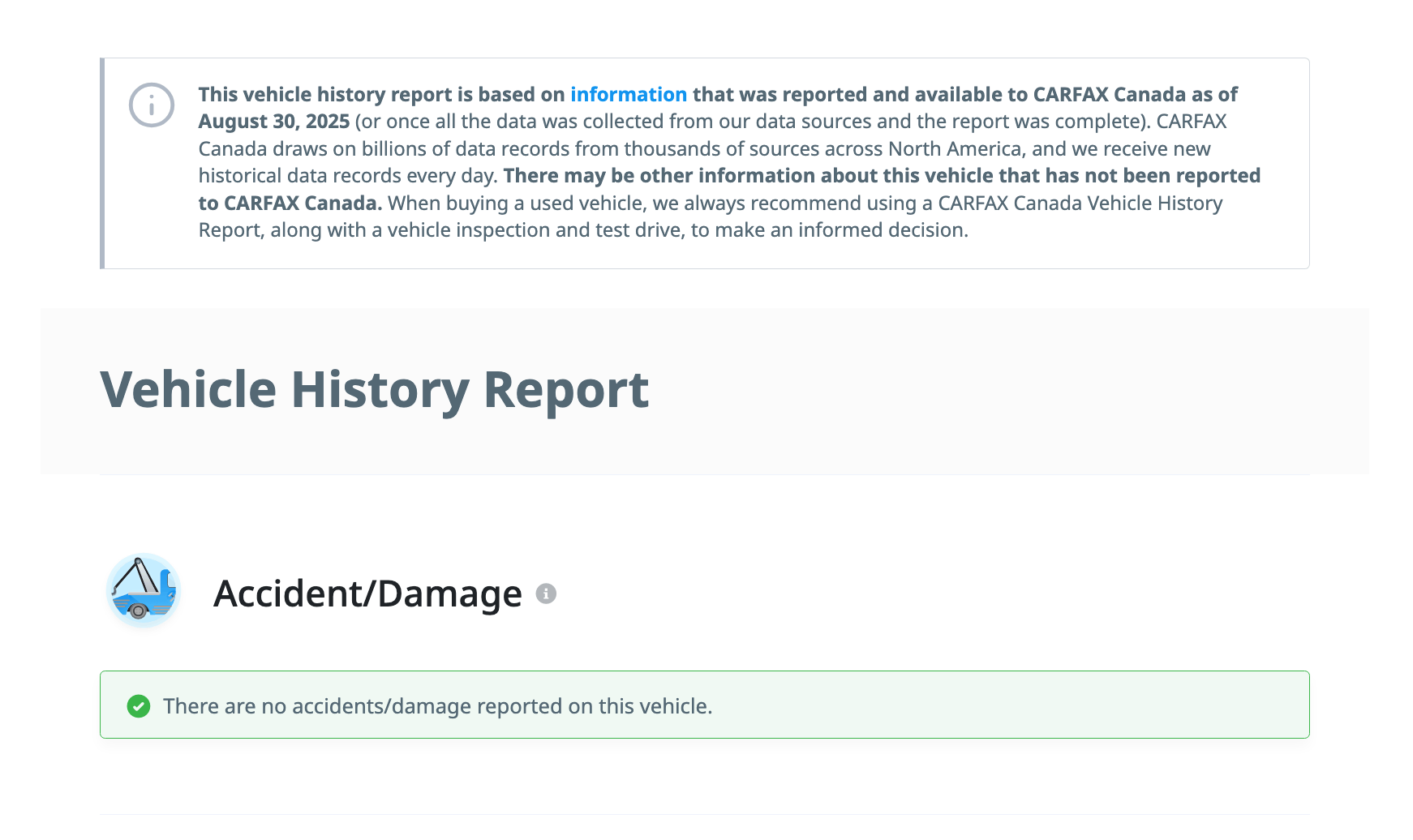Click "This vehicle history report is based on" text
1413x840 pixels.
point(381,95)
